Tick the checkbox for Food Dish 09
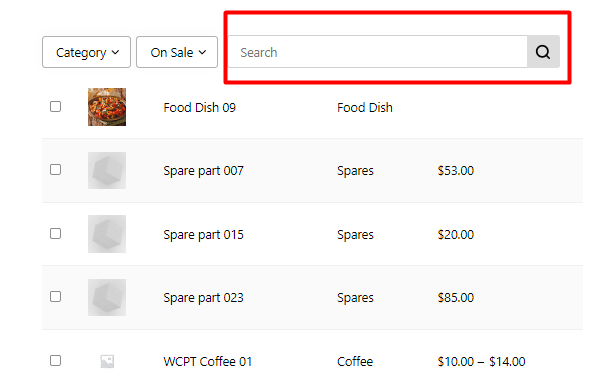Screen dimensions: 605x390 tap(56, 106)
